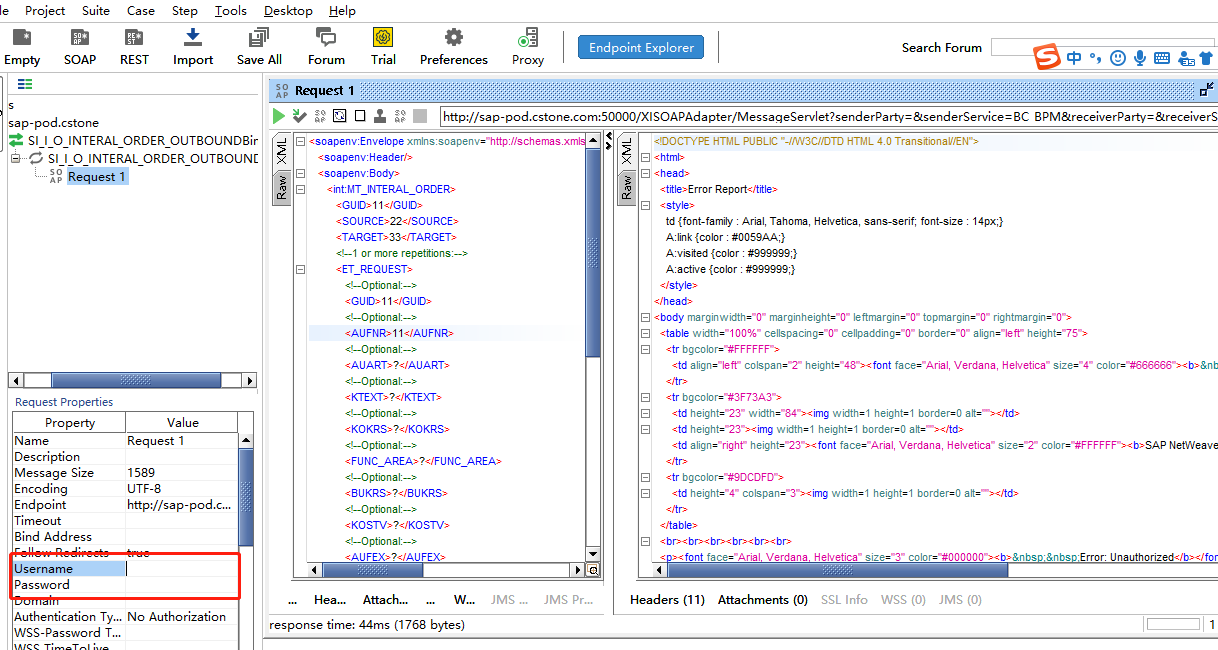The width and height of the screenshot is (1218, 650).
Task: Open the Case menu
Action: [x=141, y=10]
